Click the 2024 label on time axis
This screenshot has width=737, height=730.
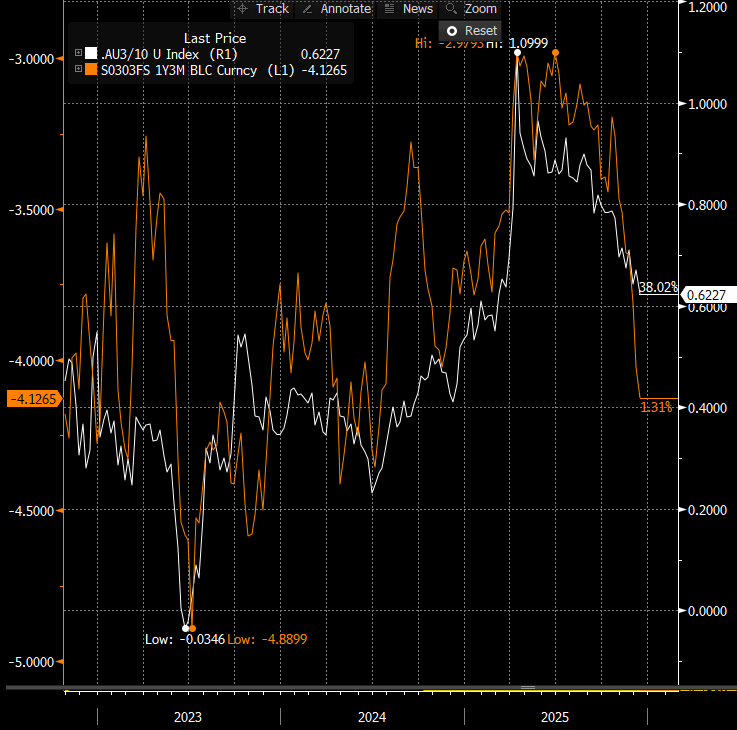(x=372, y=717)
